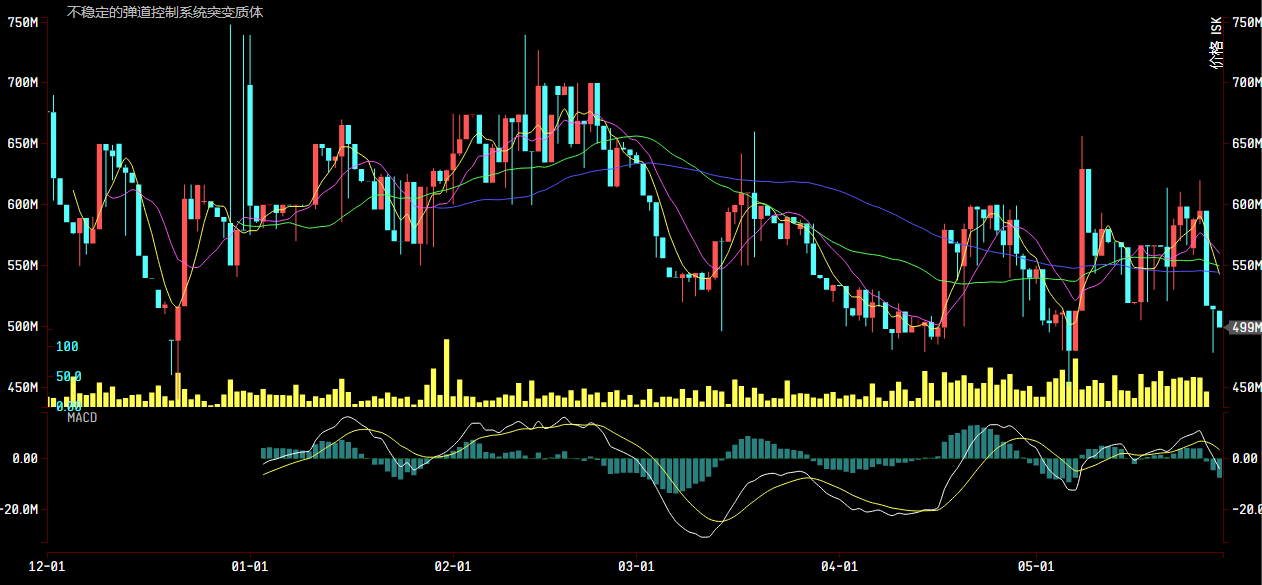Click the 04-01 date axis label
This screenshot has width=1262, height=585.
click(839, 566)
